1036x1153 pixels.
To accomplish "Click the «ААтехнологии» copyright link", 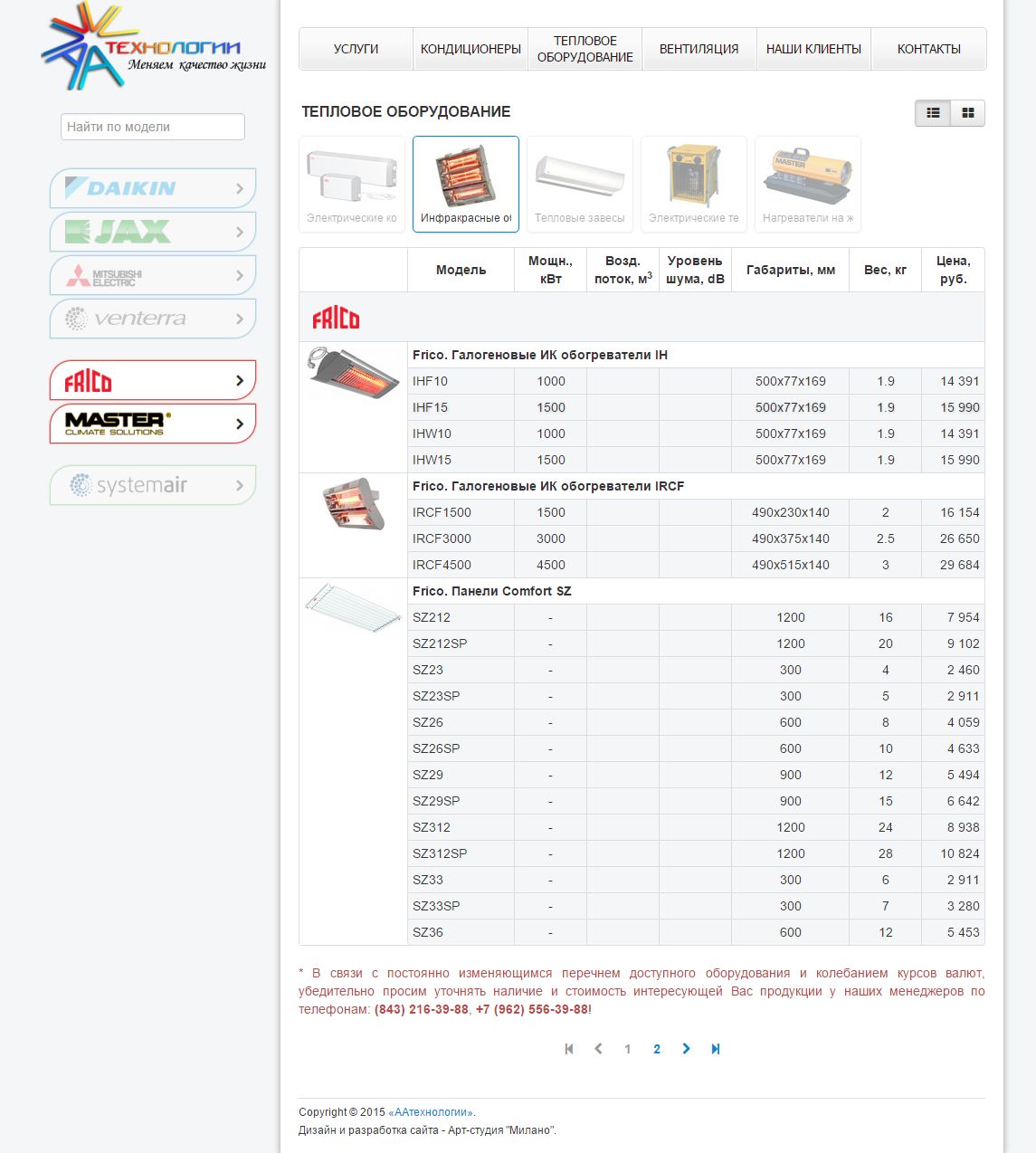I will (430, 1112).
